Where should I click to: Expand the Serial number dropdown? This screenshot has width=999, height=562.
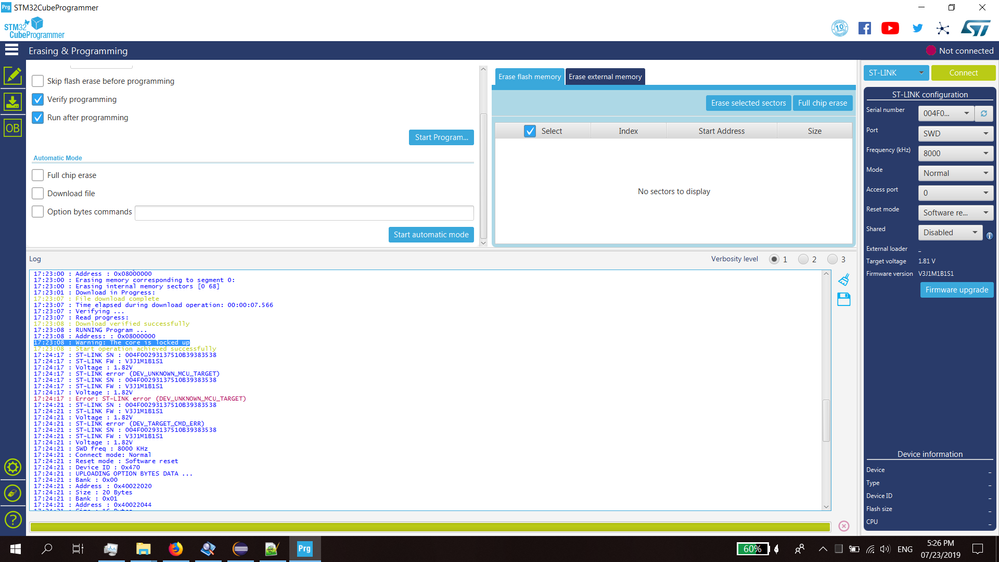(946, 113)
